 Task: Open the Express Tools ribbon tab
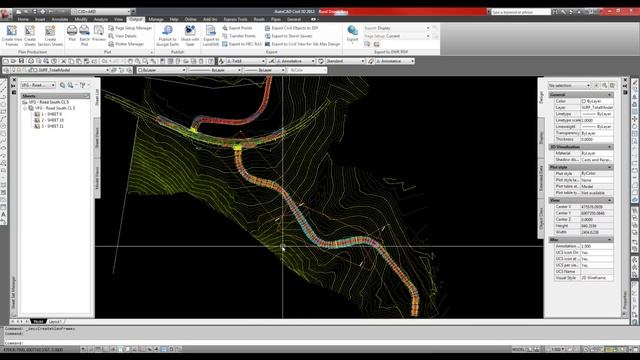[235, 19]
